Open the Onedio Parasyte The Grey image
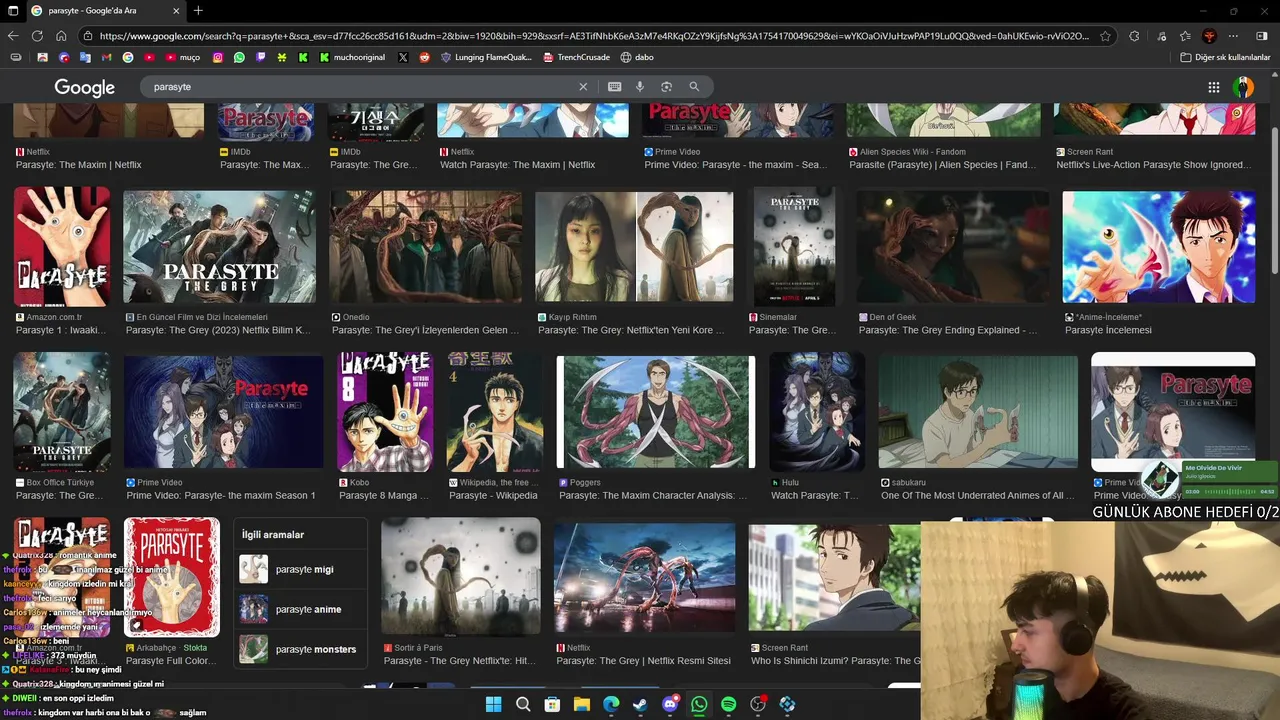This screenshot has height=720, width=1280. (x=426, y=247)
